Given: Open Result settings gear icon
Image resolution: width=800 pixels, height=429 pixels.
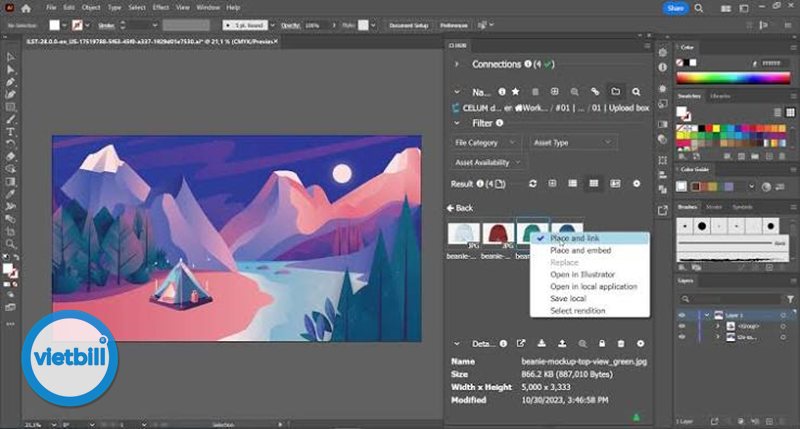Looking at the screenshot, I should (637, 184).
